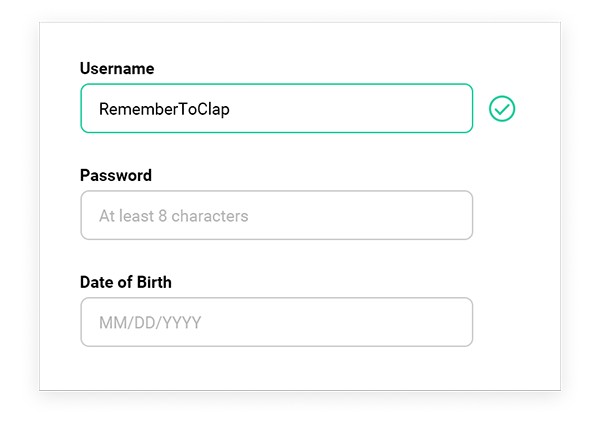Click the "characters" word in password placeholder

(x=210, y=215)
